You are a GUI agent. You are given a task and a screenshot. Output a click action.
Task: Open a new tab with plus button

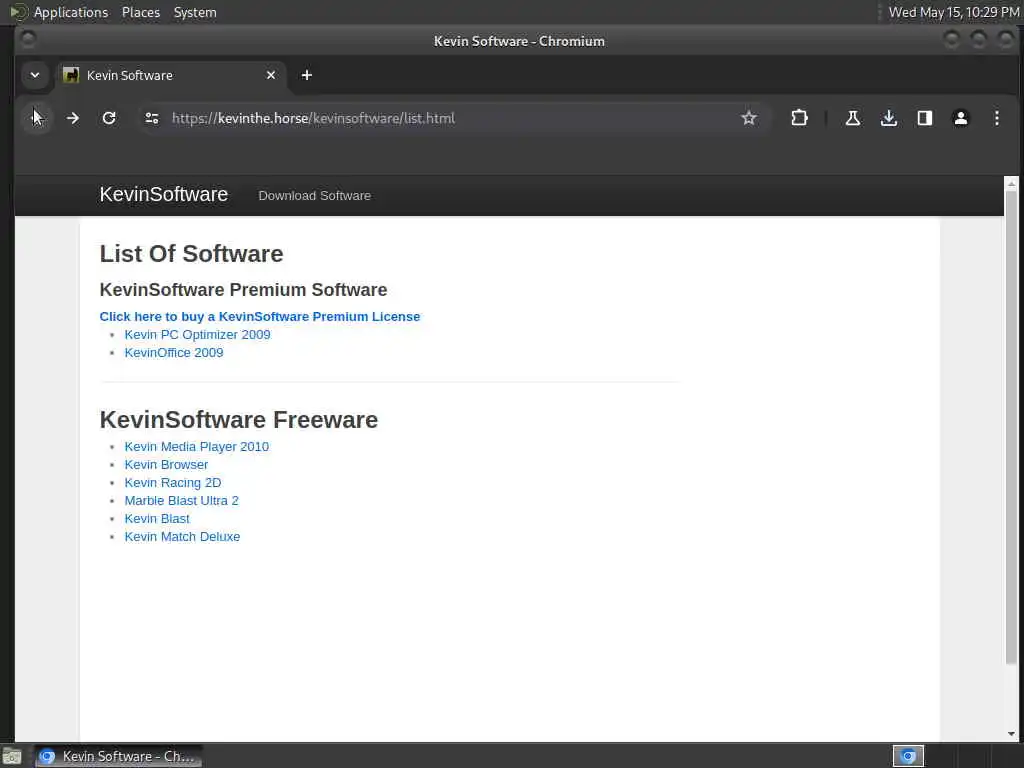click(x=307, y=75)
